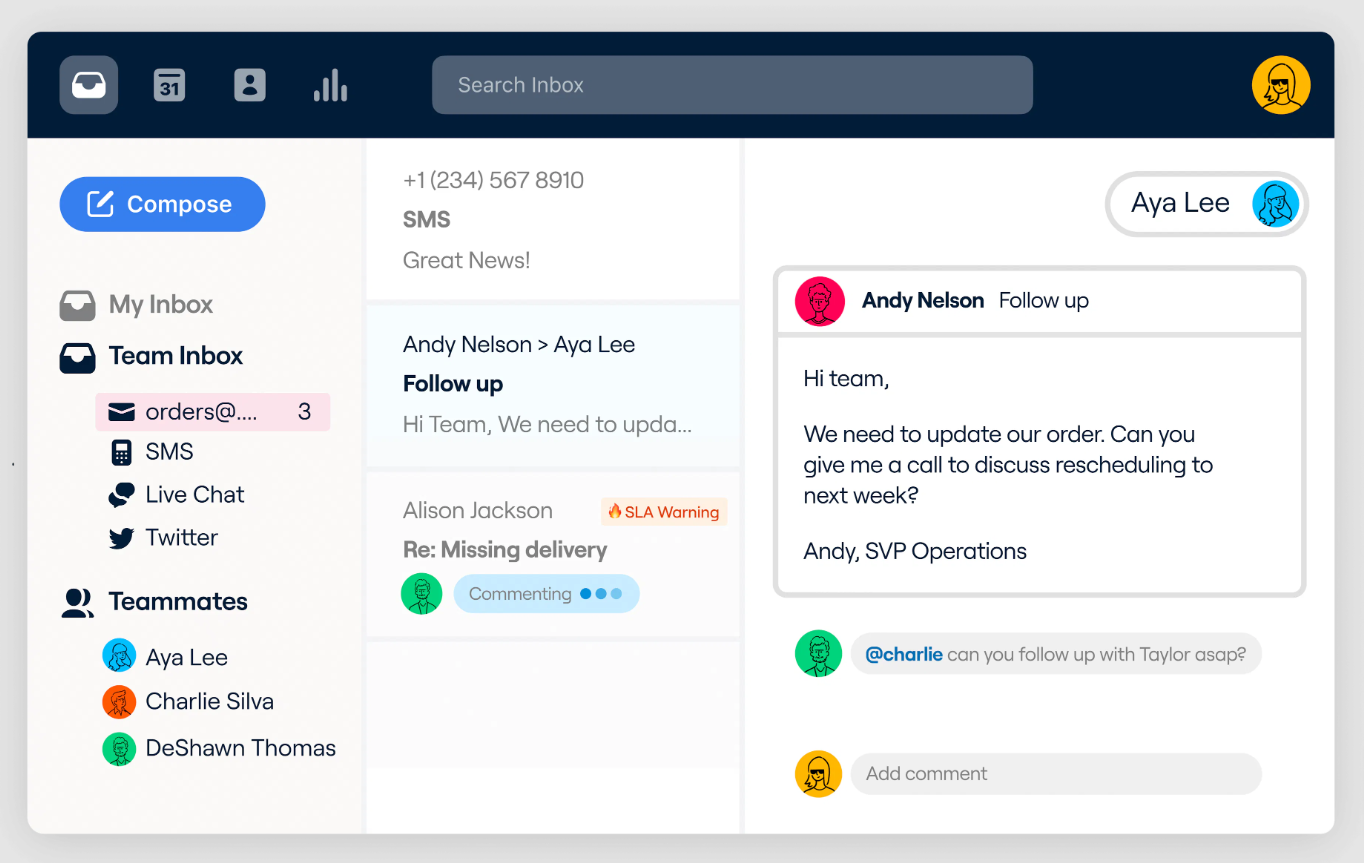Screen dimensions: 1364x863
Task: Open the contacts icon in top bar
Action: (249, 85)
